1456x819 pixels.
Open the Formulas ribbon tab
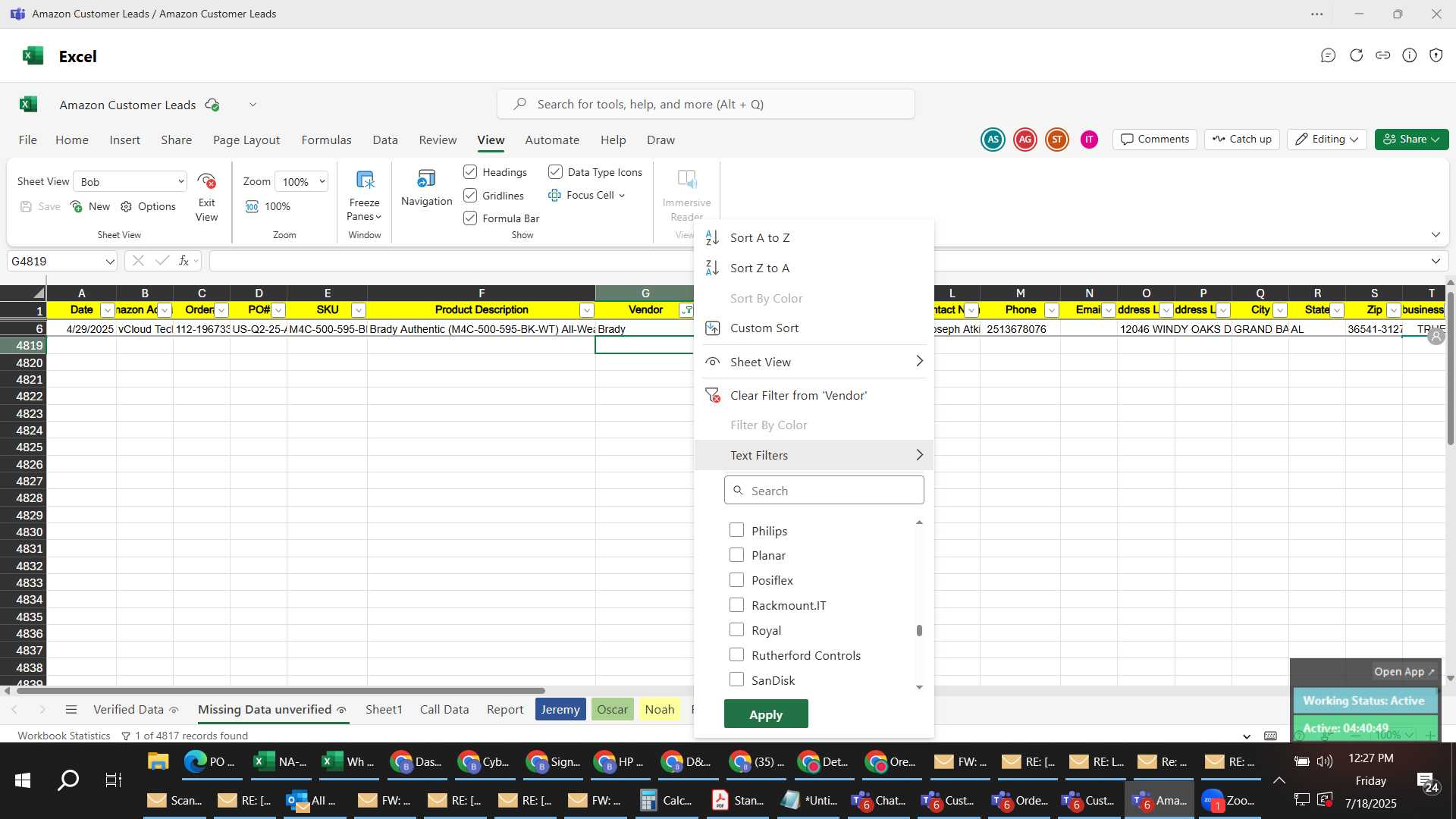click(326, 140)
